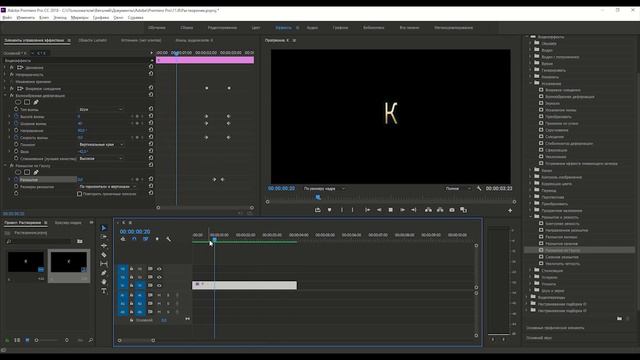Open timeline display settings wrench
640x360 pixels.
pos(169,239)
